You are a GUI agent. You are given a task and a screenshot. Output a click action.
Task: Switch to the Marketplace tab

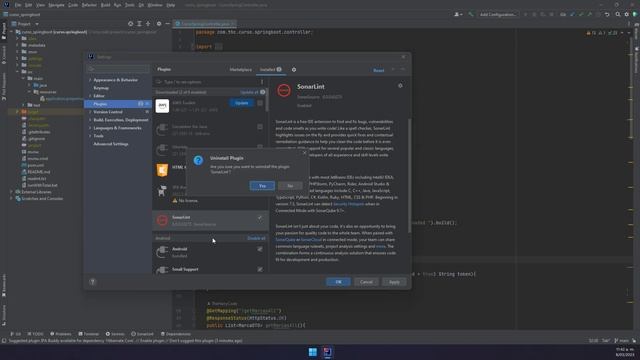click(240, 70)
